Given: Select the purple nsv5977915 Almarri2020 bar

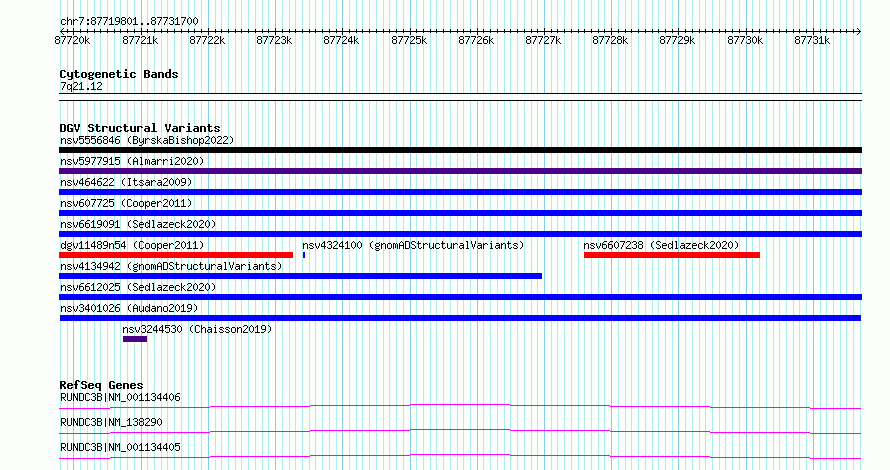Looking at the screenshot, I should click(460, 171).
